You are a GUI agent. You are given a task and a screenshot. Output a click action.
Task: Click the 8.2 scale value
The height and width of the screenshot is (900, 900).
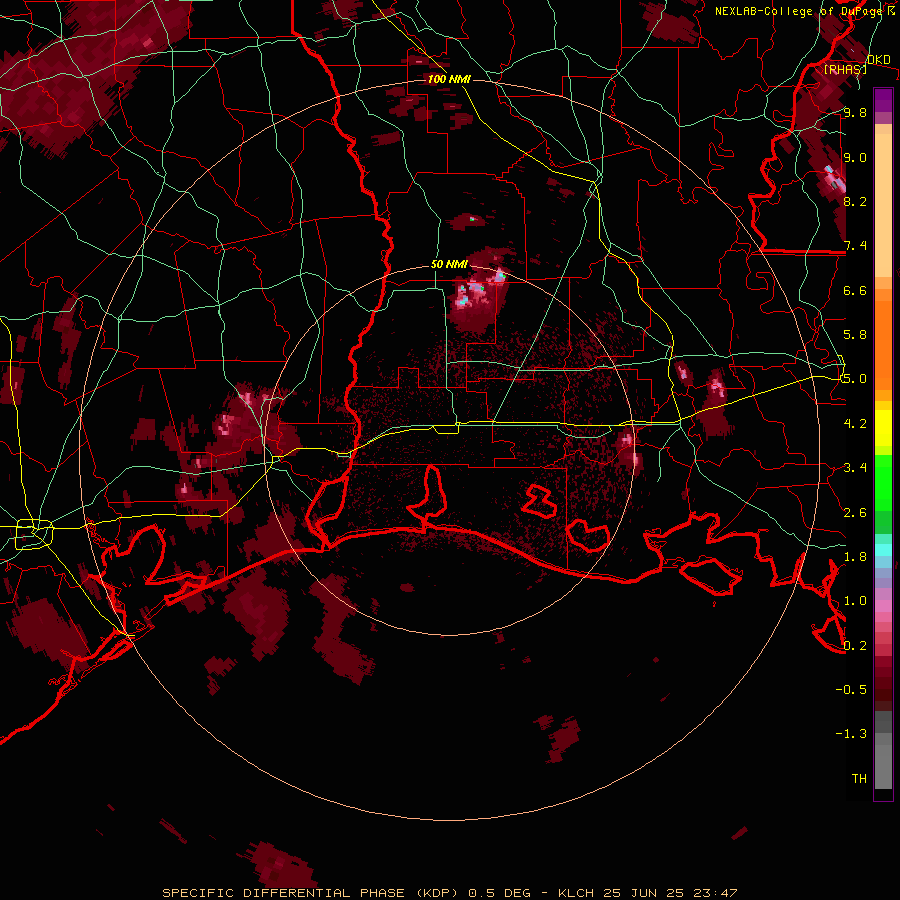[855, 201]
